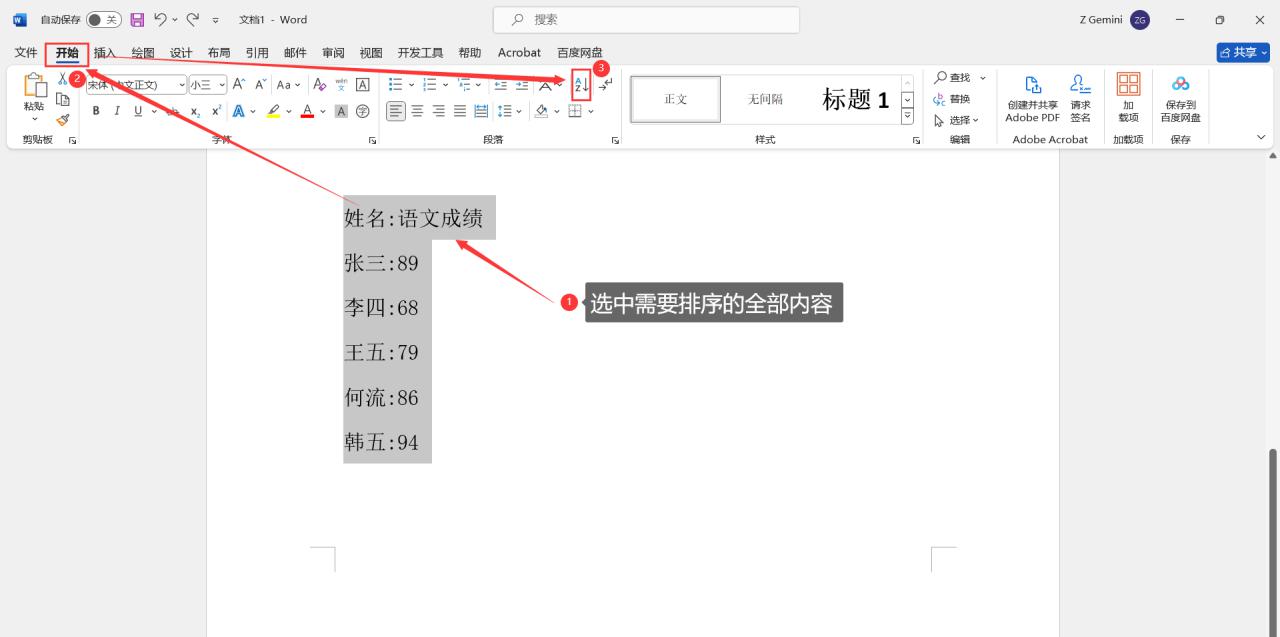This screenshot has width=1280, height=637.
Task: Open the font name combo box
Action: click(136, 85)
